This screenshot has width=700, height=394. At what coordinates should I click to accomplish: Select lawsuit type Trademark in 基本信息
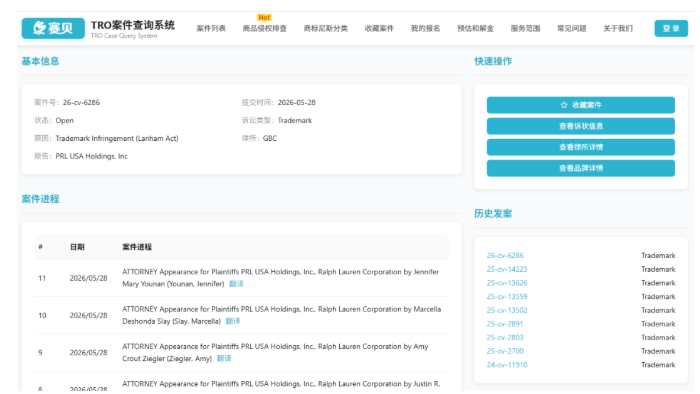coord(295,120)
